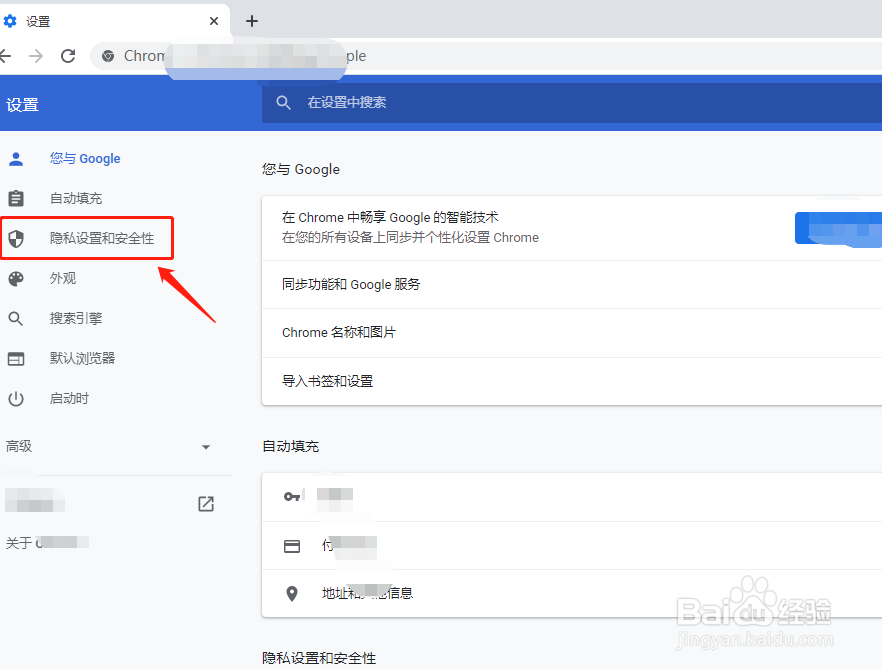The image size is (882, 670).
Task: Click the 在 Chrome 中畅享 Google 的智能技术 text
Action: tap(390, 217)
